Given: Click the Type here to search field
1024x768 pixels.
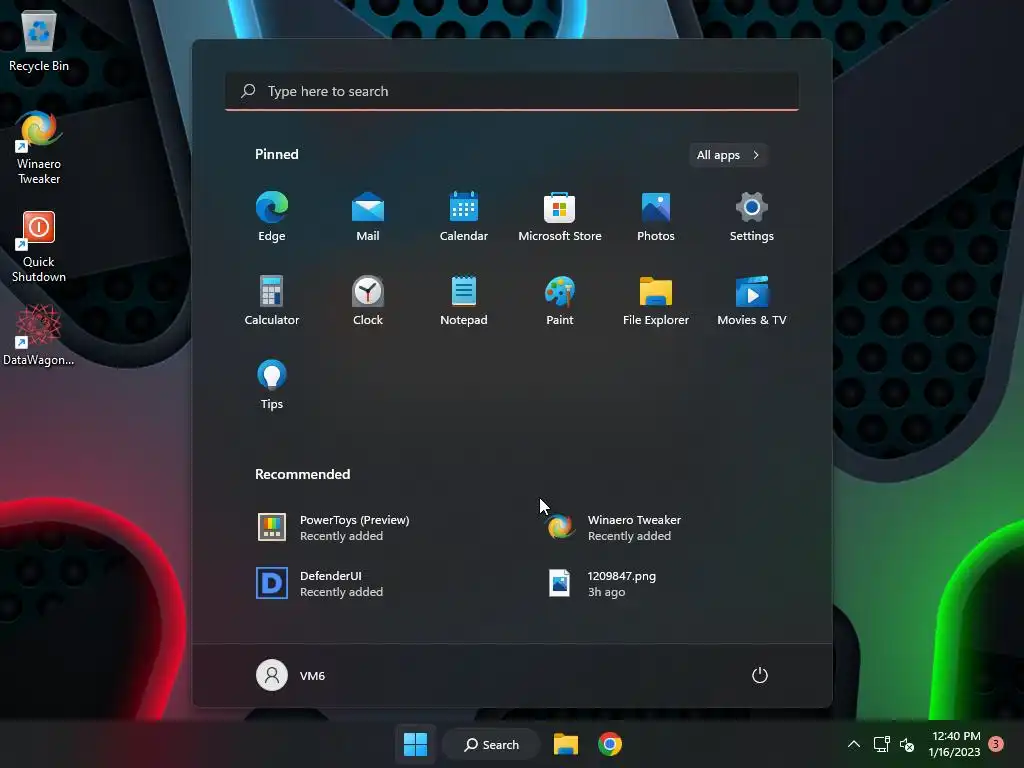Looking at the screenshot, I should (x=512, y=91).
